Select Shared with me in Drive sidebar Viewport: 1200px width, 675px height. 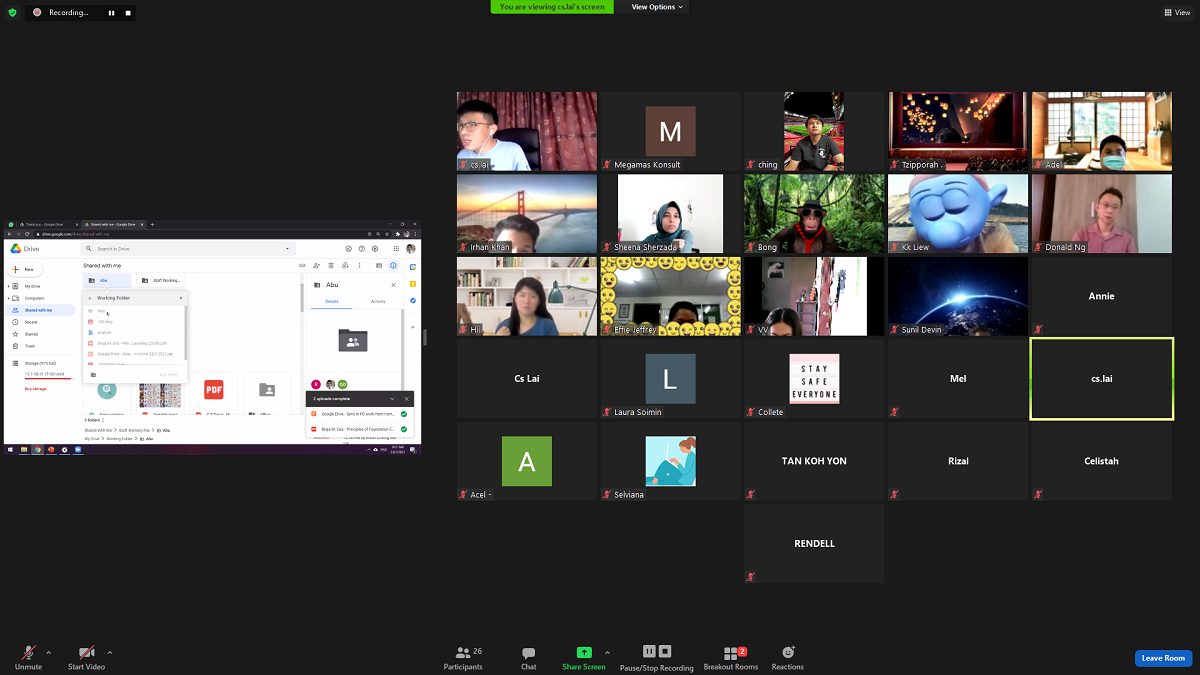click(40, 310)
